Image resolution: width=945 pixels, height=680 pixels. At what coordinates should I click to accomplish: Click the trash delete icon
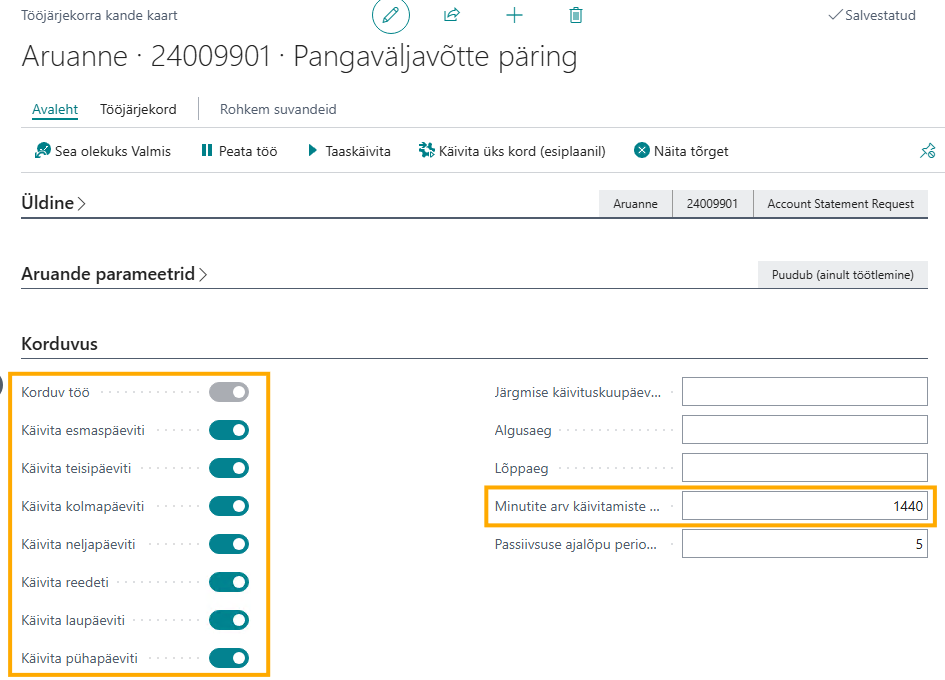pyautogui.click(x=576, y=15)
